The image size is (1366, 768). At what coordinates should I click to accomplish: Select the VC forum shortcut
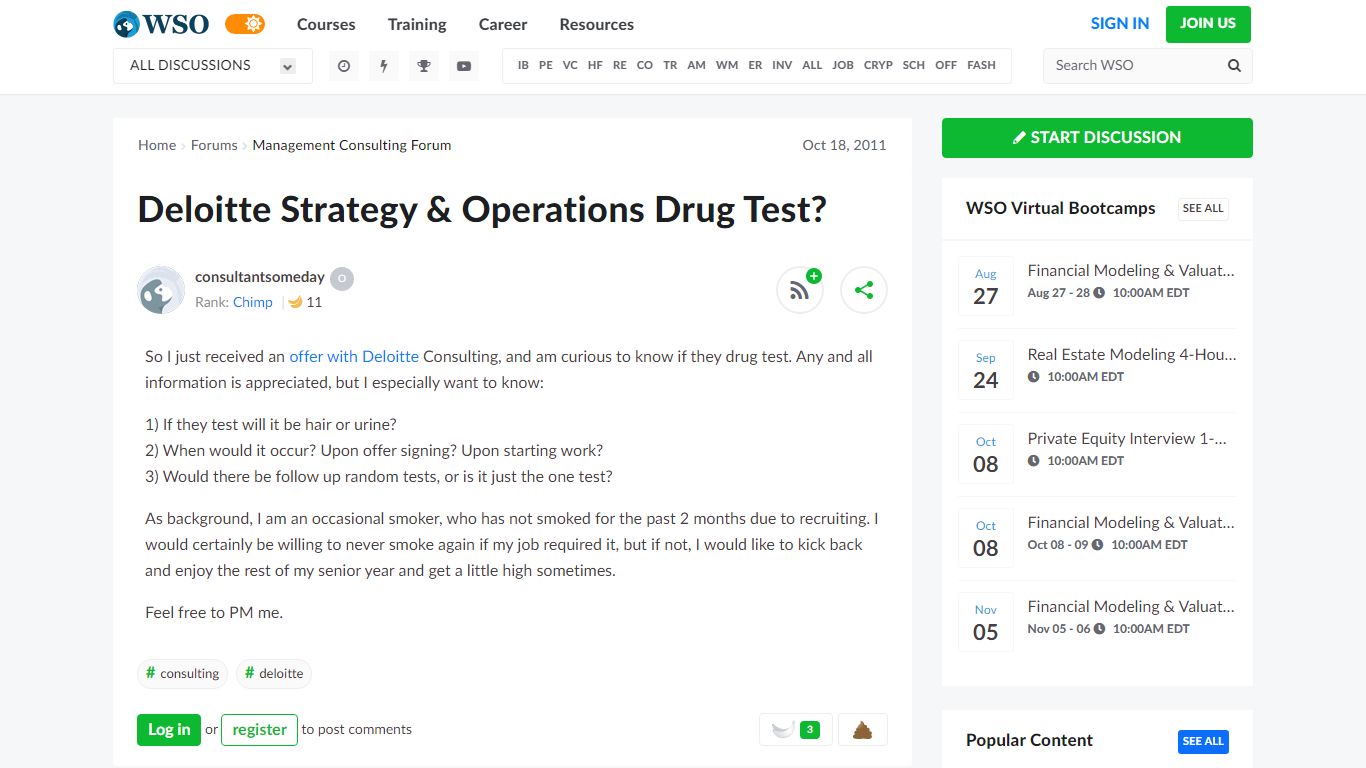570,65
